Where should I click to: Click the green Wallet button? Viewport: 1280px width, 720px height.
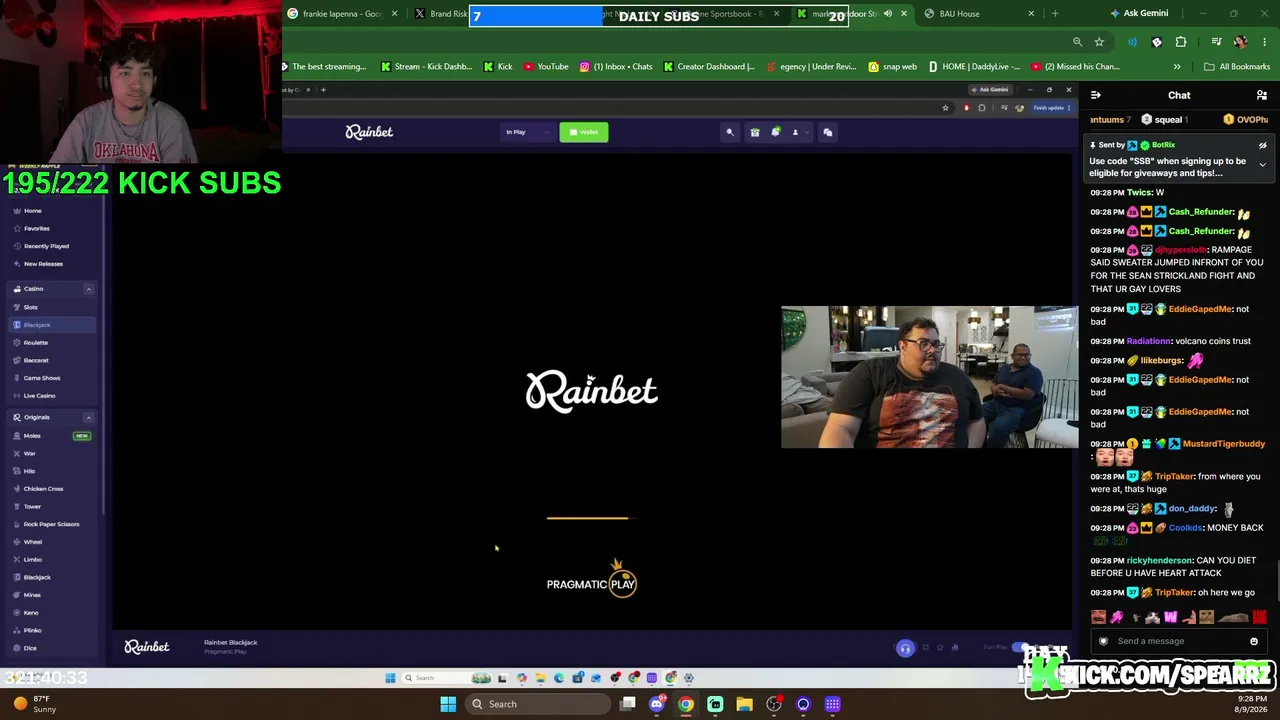(x=584, y=132)
